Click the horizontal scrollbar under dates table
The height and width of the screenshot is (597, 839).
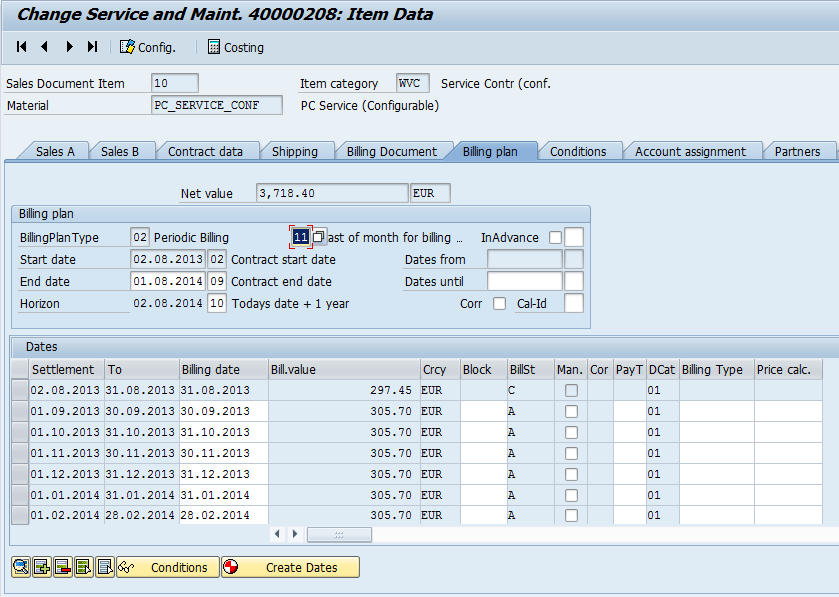point(338,535)
